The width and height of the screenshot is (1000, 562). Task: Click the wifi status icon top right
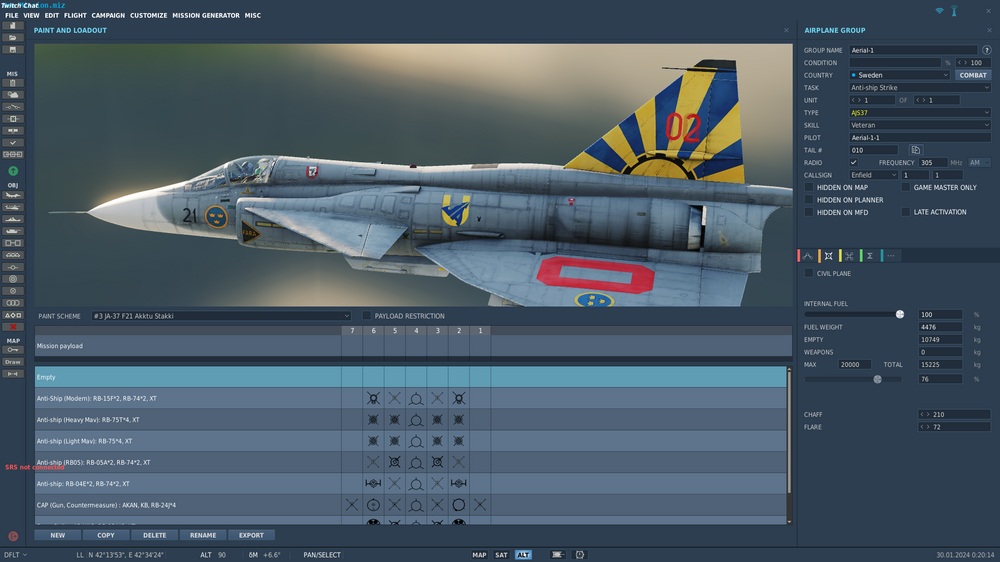pos(939,11)
